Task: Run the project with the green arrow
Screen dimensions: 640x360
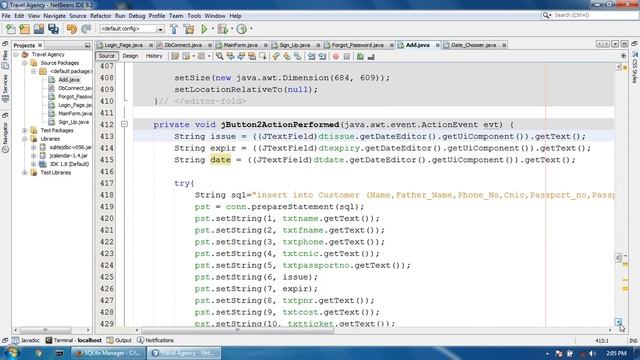Action: pos(204,29)
